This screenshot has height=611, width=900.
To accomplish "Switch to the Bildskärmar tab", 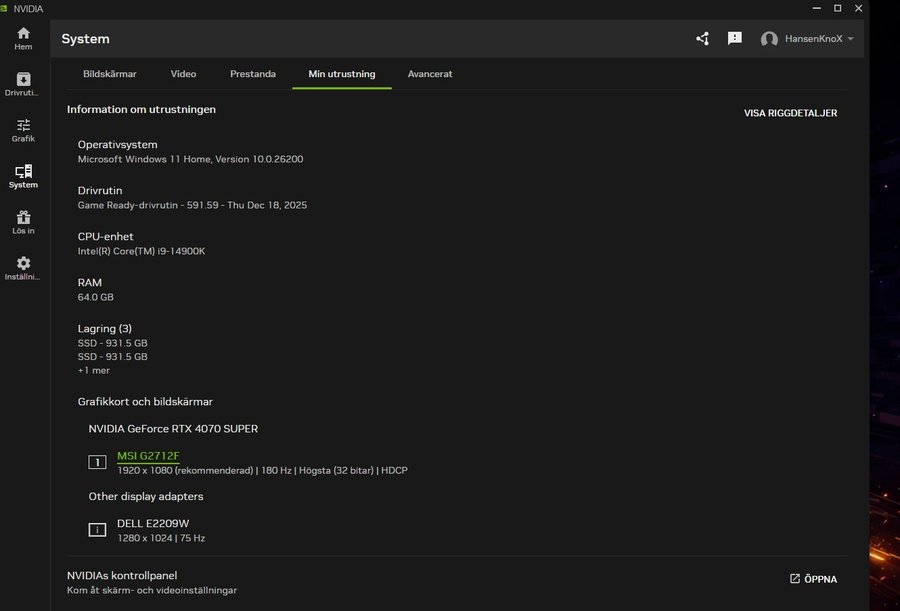I will (x=110, y=74).
